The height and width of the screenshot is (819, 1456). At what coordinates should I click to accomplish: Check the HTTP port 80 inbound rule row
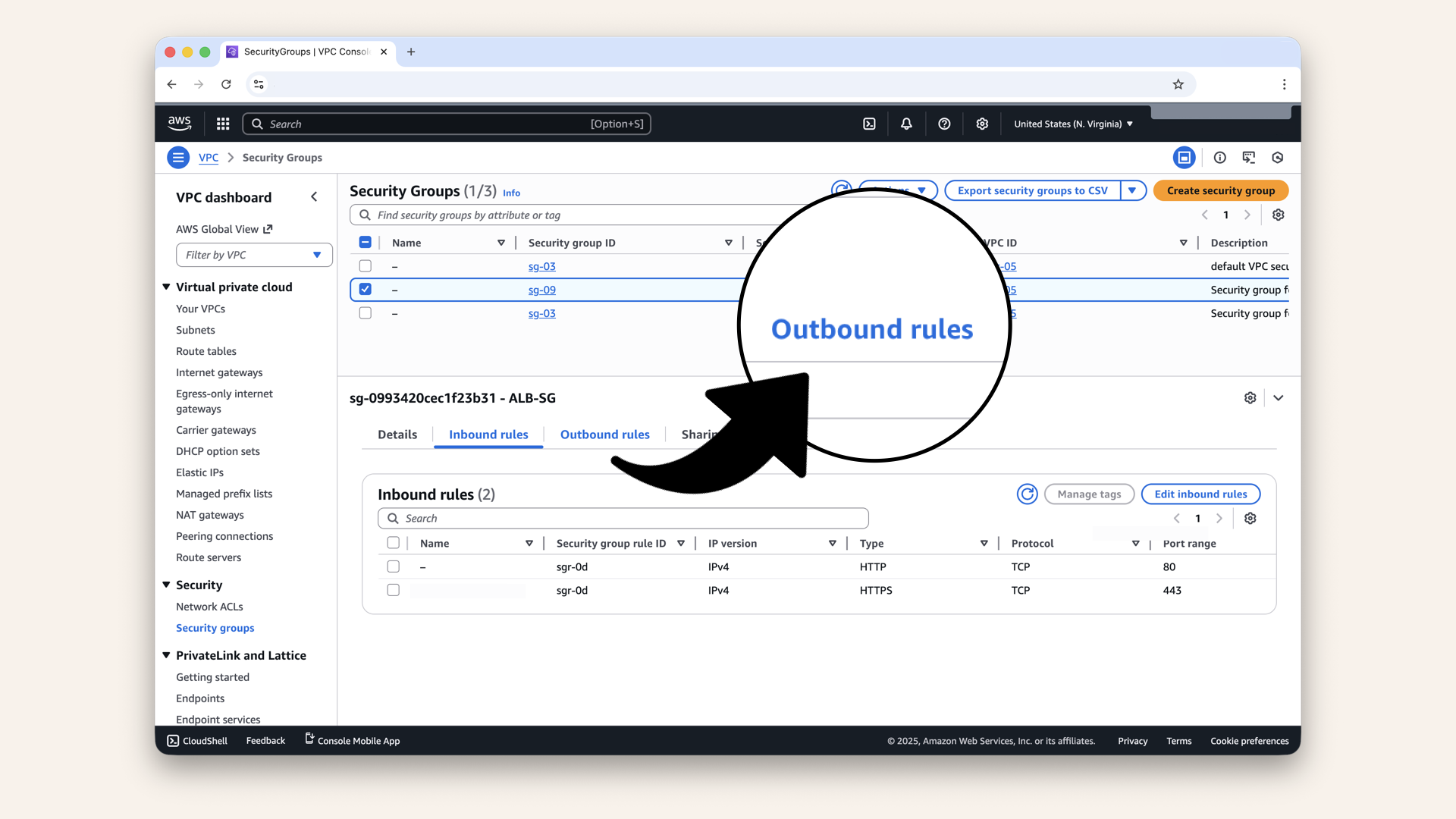[x=393, y=566]
